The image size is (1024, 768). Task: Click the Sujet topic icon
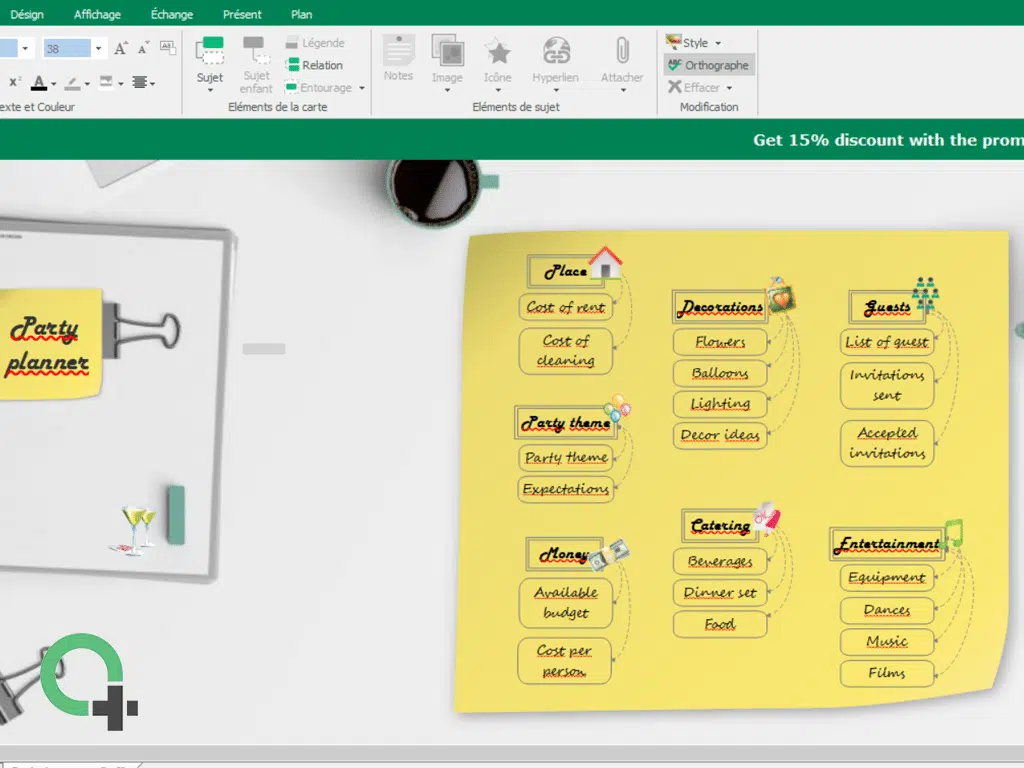(210, 52)
